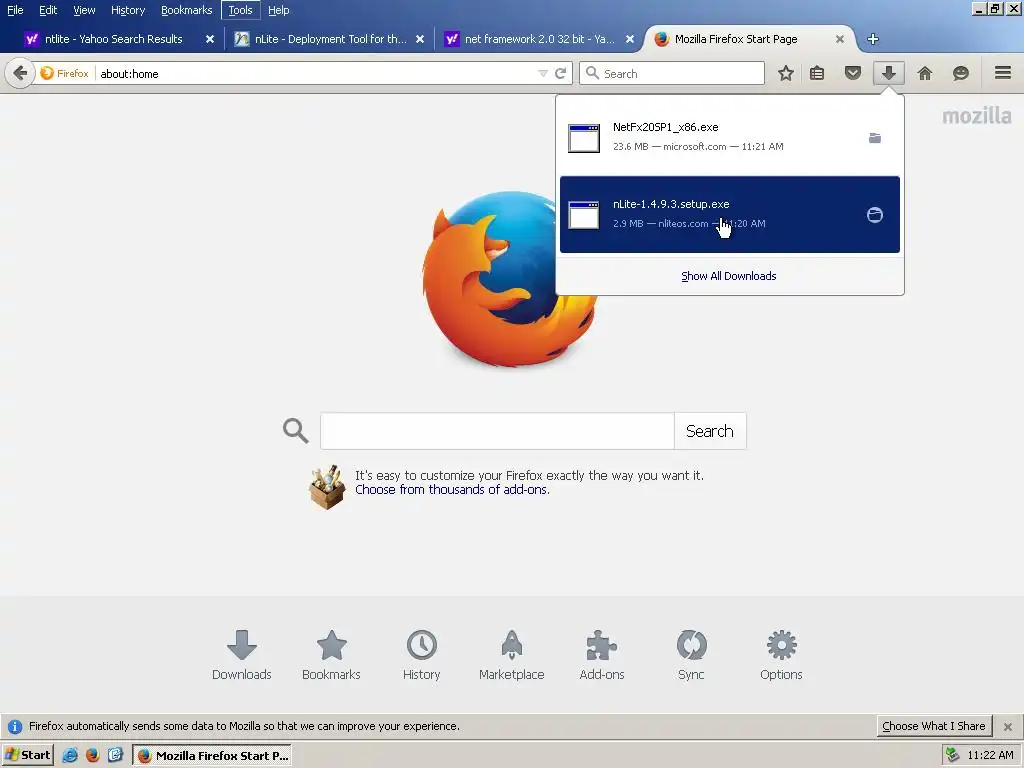Image resolution: width=1024 pixels, height=768 pixels.
Task: Save page to Pocket icon
Action: click(x=853, y=73)
